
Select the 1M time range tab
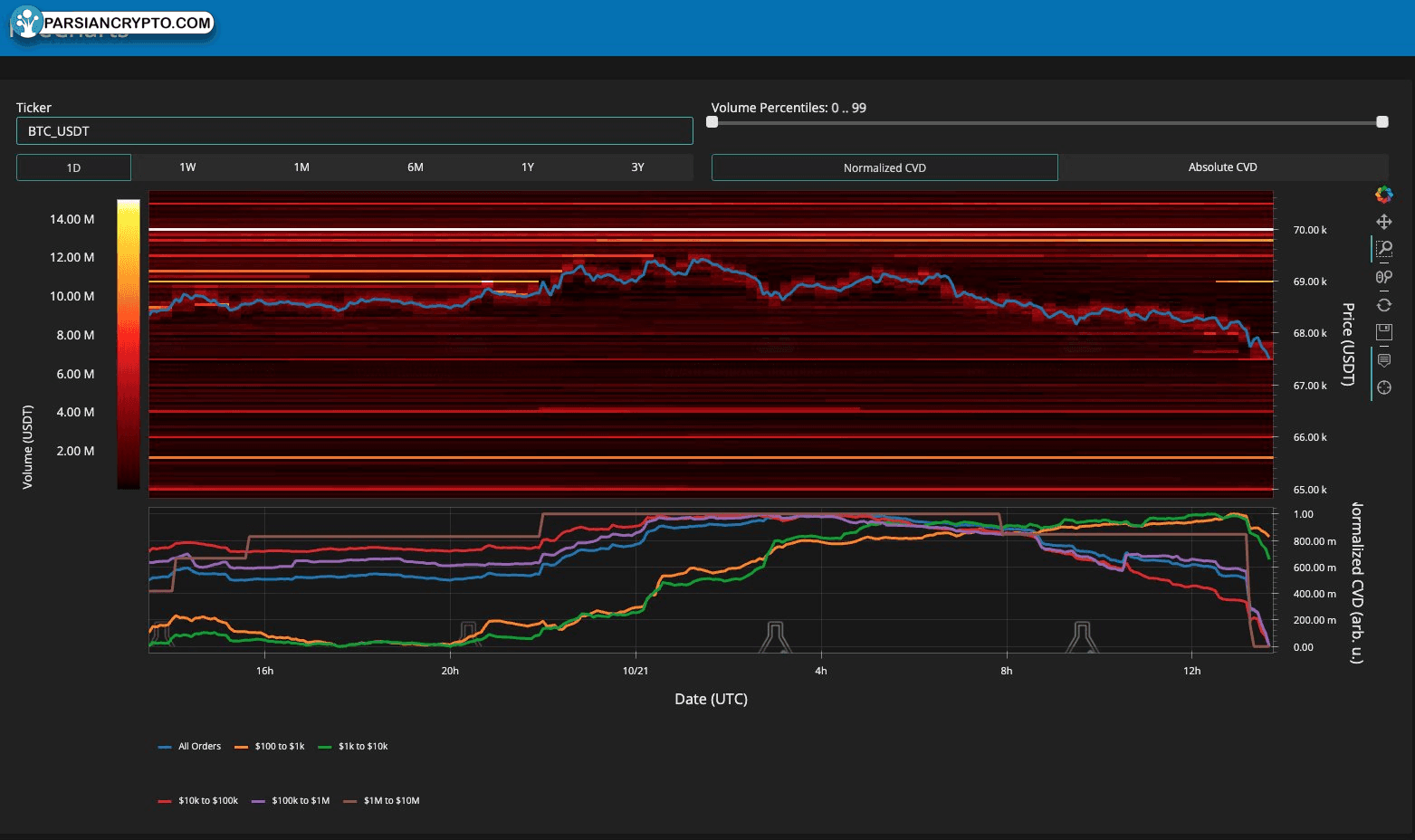[301, 167]
